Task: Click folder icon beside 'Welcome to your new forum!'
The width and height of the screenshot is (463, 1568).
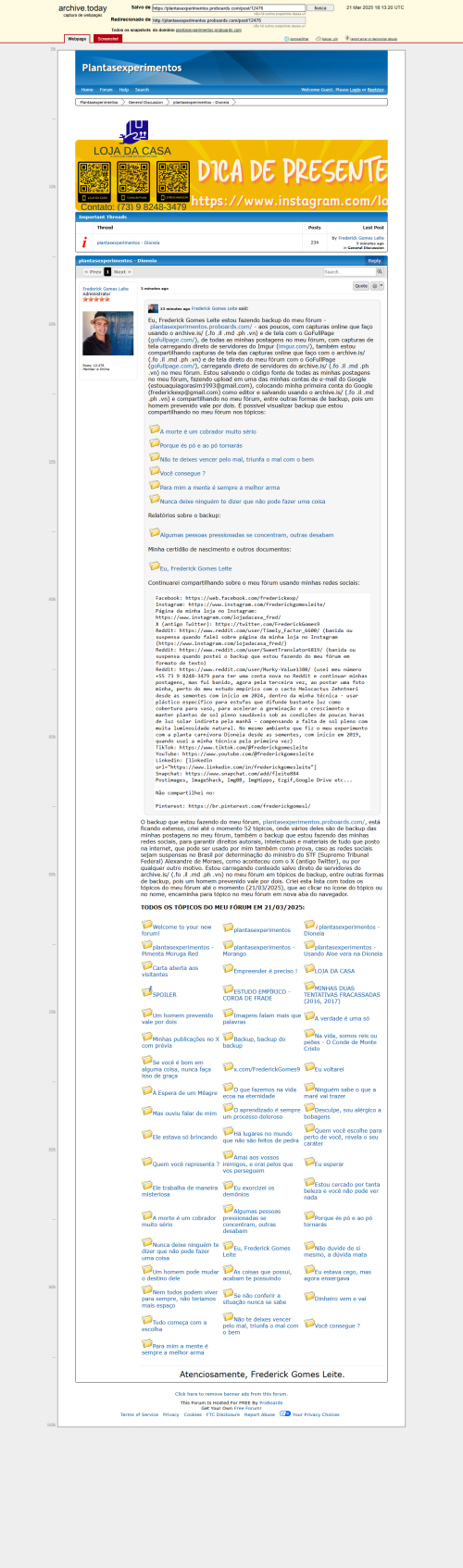Action: point(146,925)
